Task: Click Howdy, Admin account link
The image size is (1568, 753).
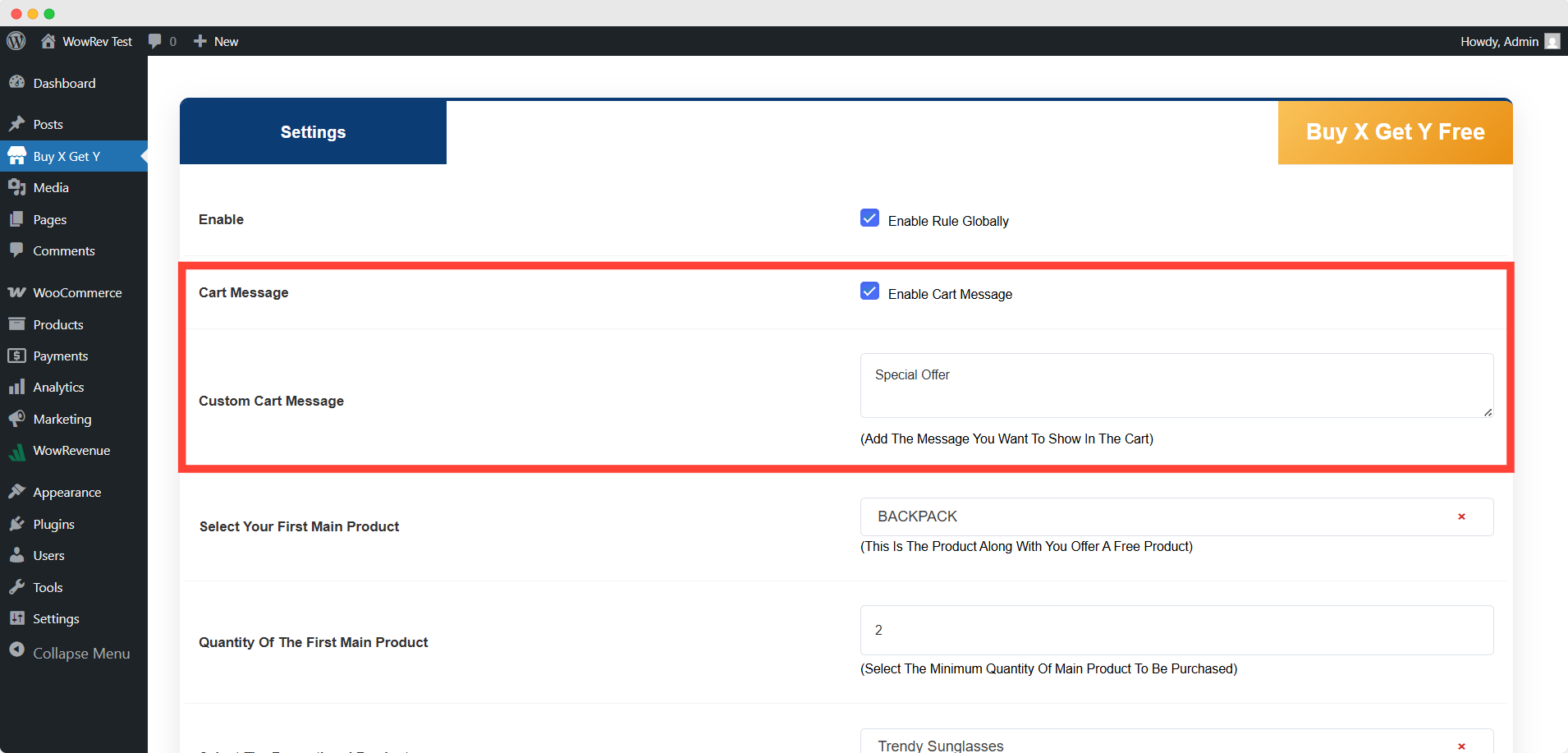Action: pyautogui.click(x=1499, y=41)
